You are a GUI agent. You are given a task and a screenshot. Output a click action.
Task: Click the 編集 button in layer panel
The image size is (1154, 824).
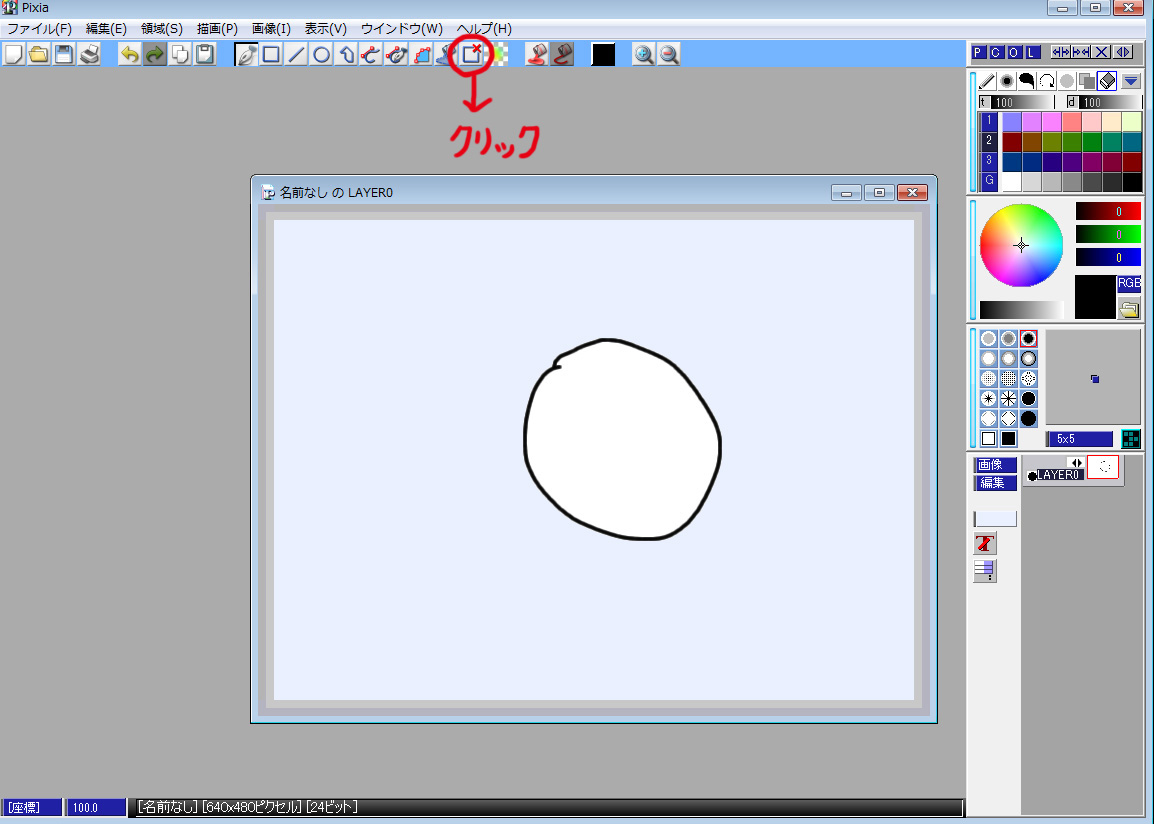pyautogui.click(x=995, y=483)
